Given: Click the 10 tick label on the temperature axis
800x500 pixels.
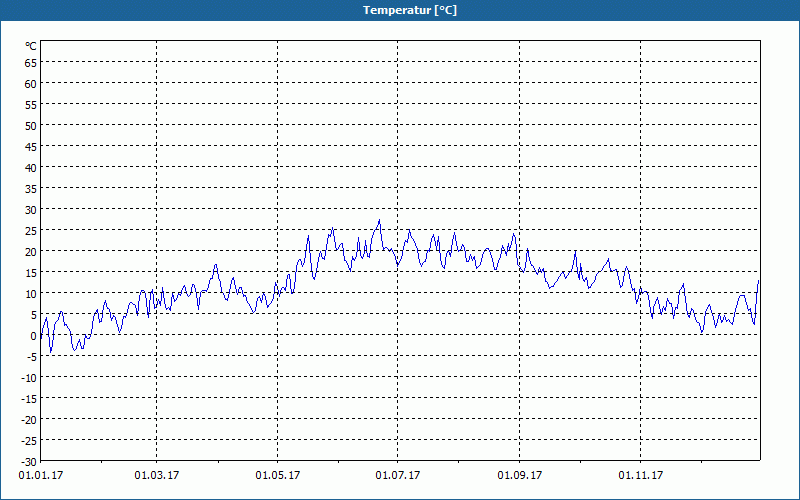Looking at the screenshot, I should point(31,293).
